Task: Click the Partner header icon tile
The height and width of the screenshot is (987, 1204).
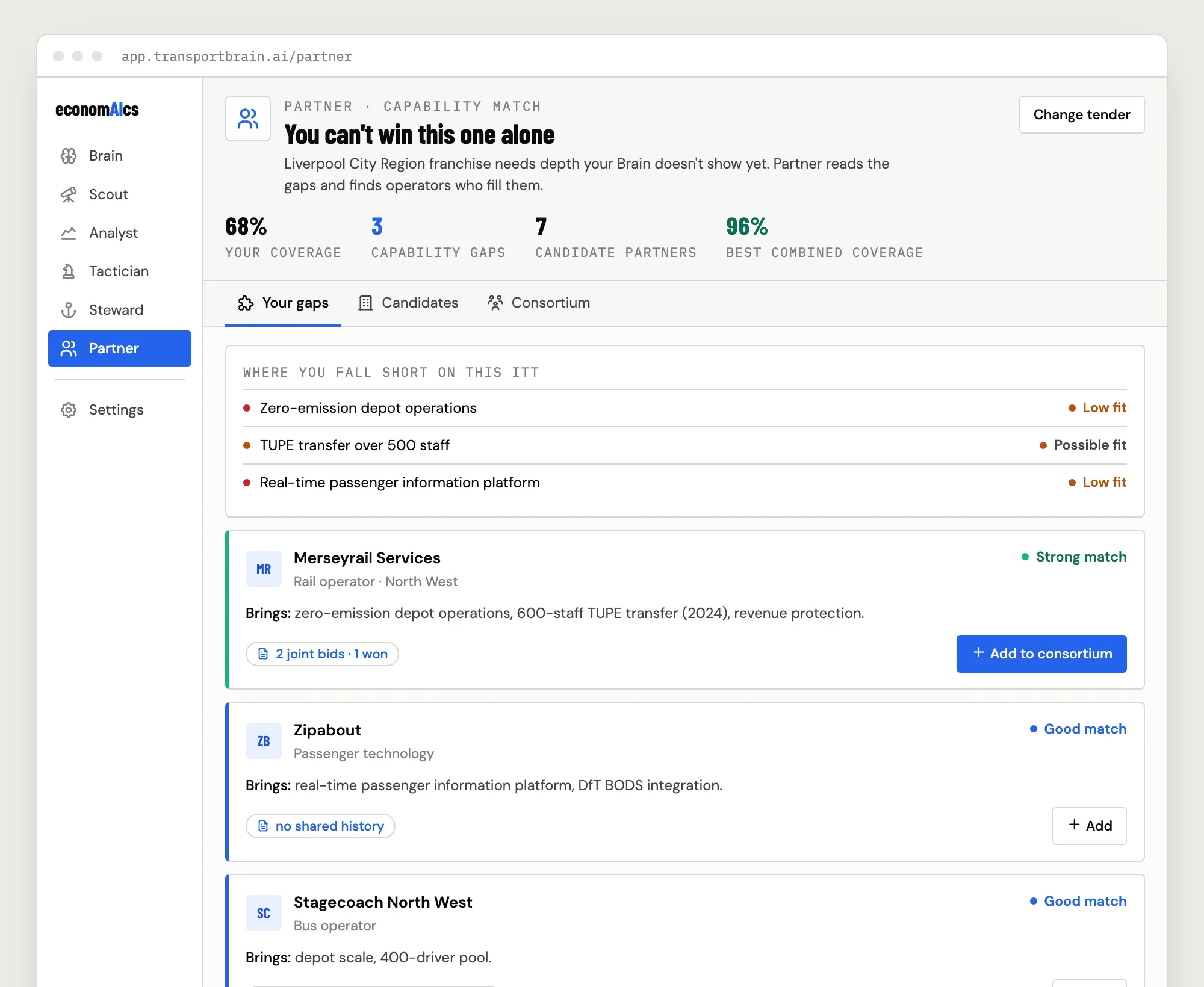Action: pos(248,119)
